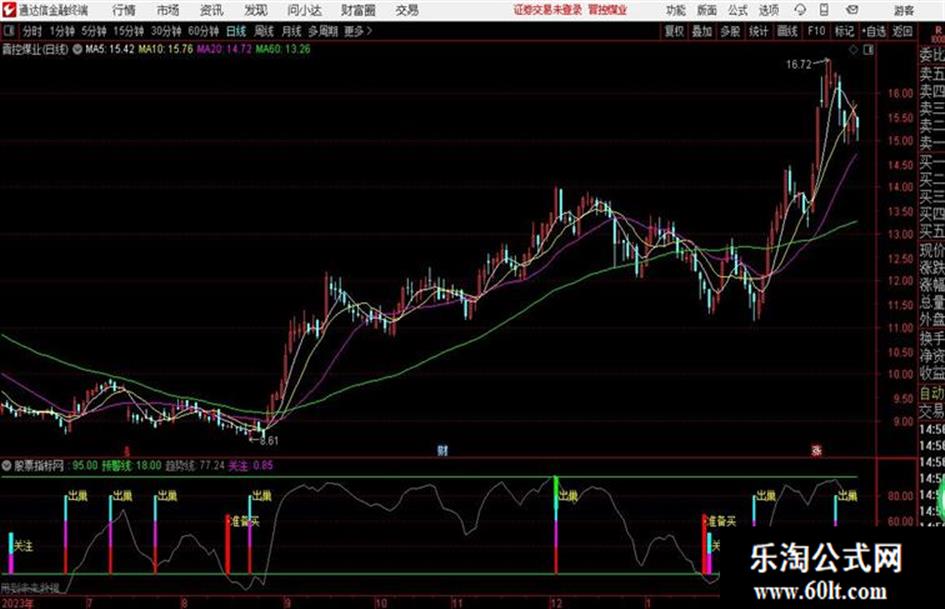Open the mobile phone icon in title bar
The image size is (945, 609).
click(x=824, y=10)
